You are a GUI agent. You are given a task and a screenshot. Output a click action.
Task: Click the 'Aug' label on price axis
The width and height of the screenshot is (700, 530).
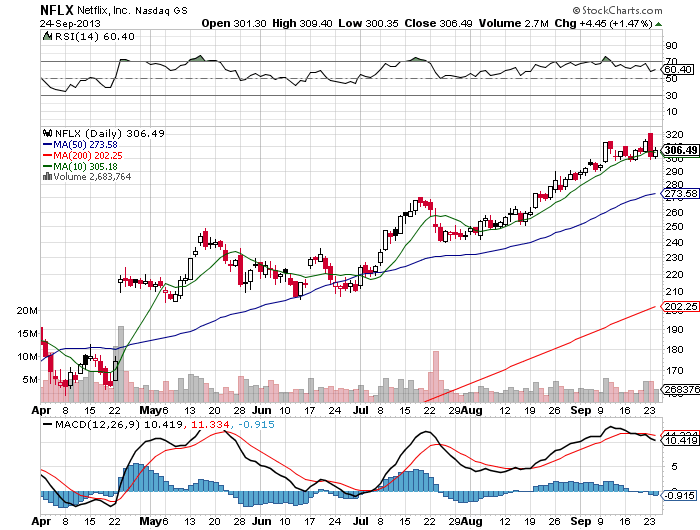(x=471, y=410)
